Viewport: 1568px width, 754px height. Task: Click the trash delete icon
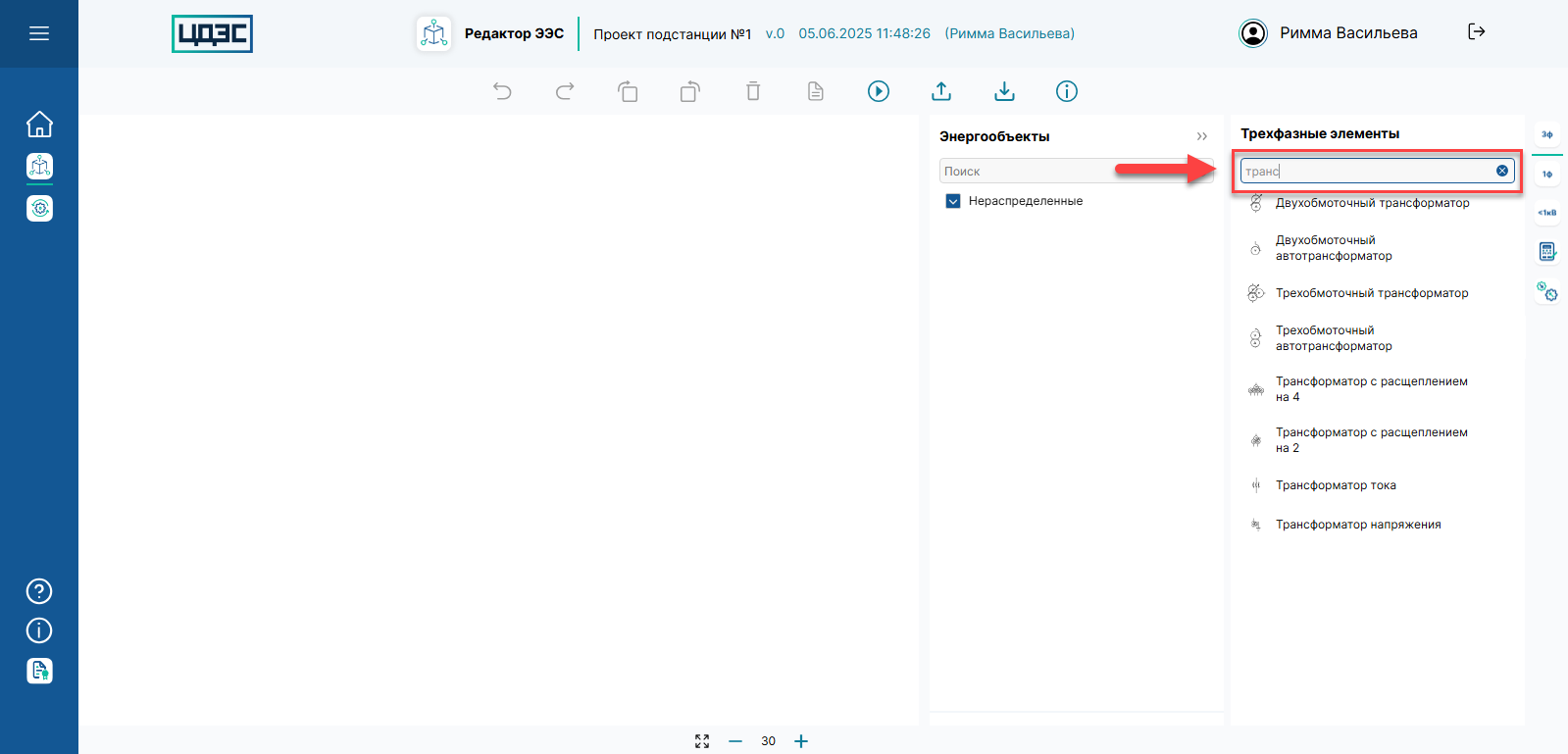click(753, 91)
